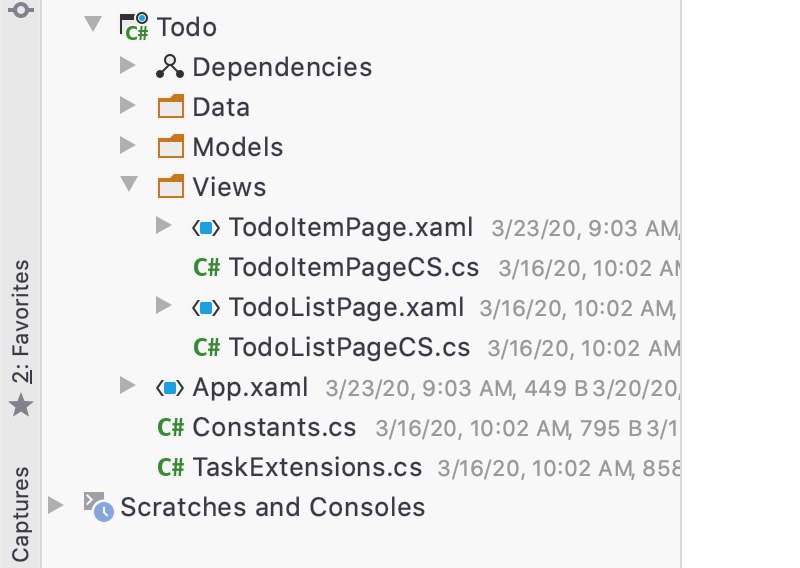The image size is (800, 568).
Task: Click the App.xaml file icon
Action: (x=170, y=388)
